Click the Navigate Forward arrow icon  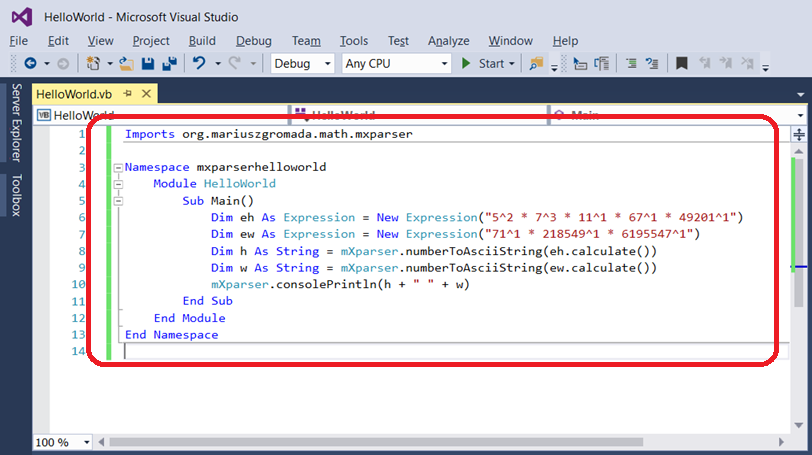63,64
